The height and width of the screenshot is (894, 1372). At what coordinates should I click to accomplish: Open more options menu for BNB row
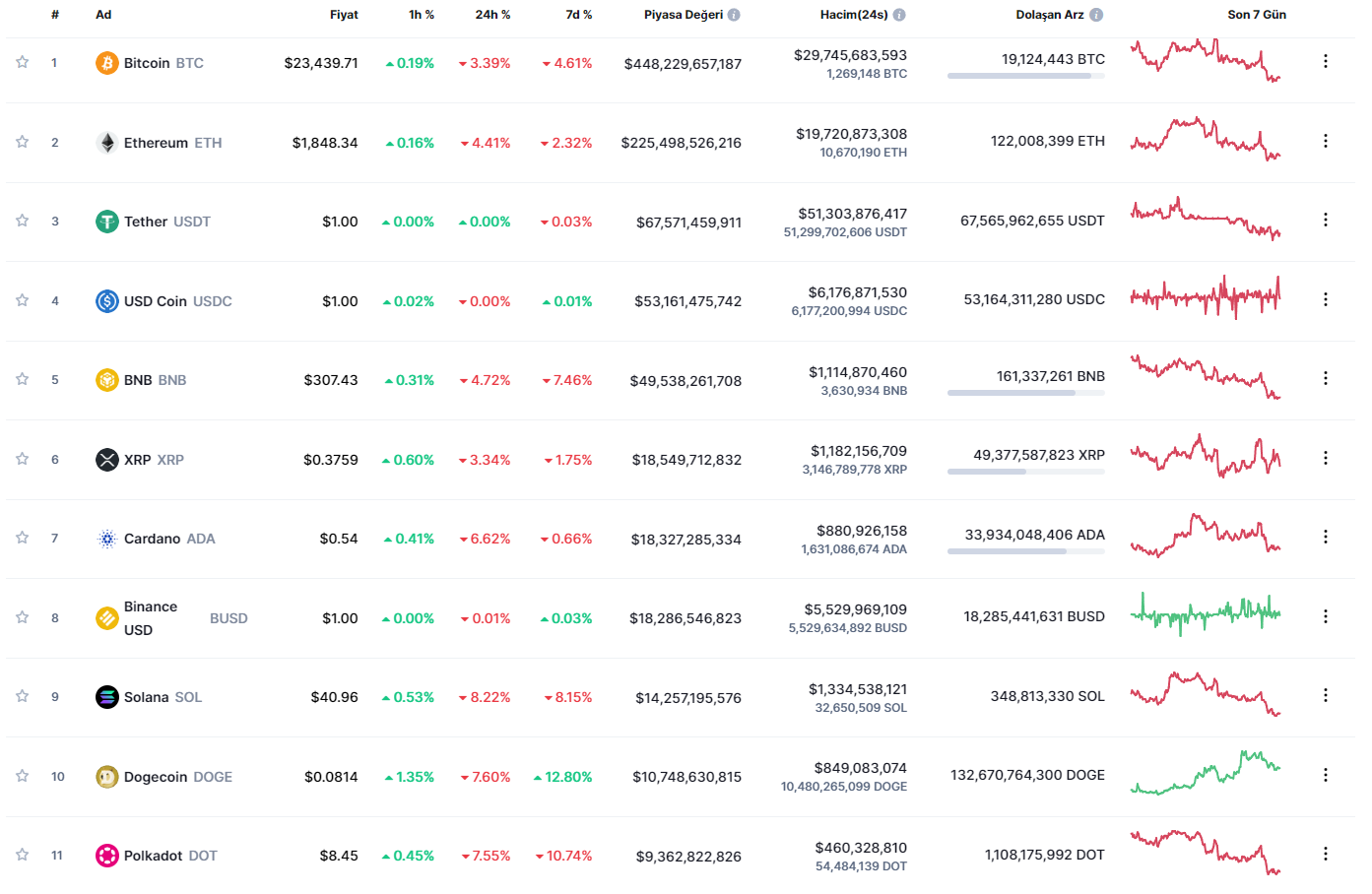[1326, 378]
